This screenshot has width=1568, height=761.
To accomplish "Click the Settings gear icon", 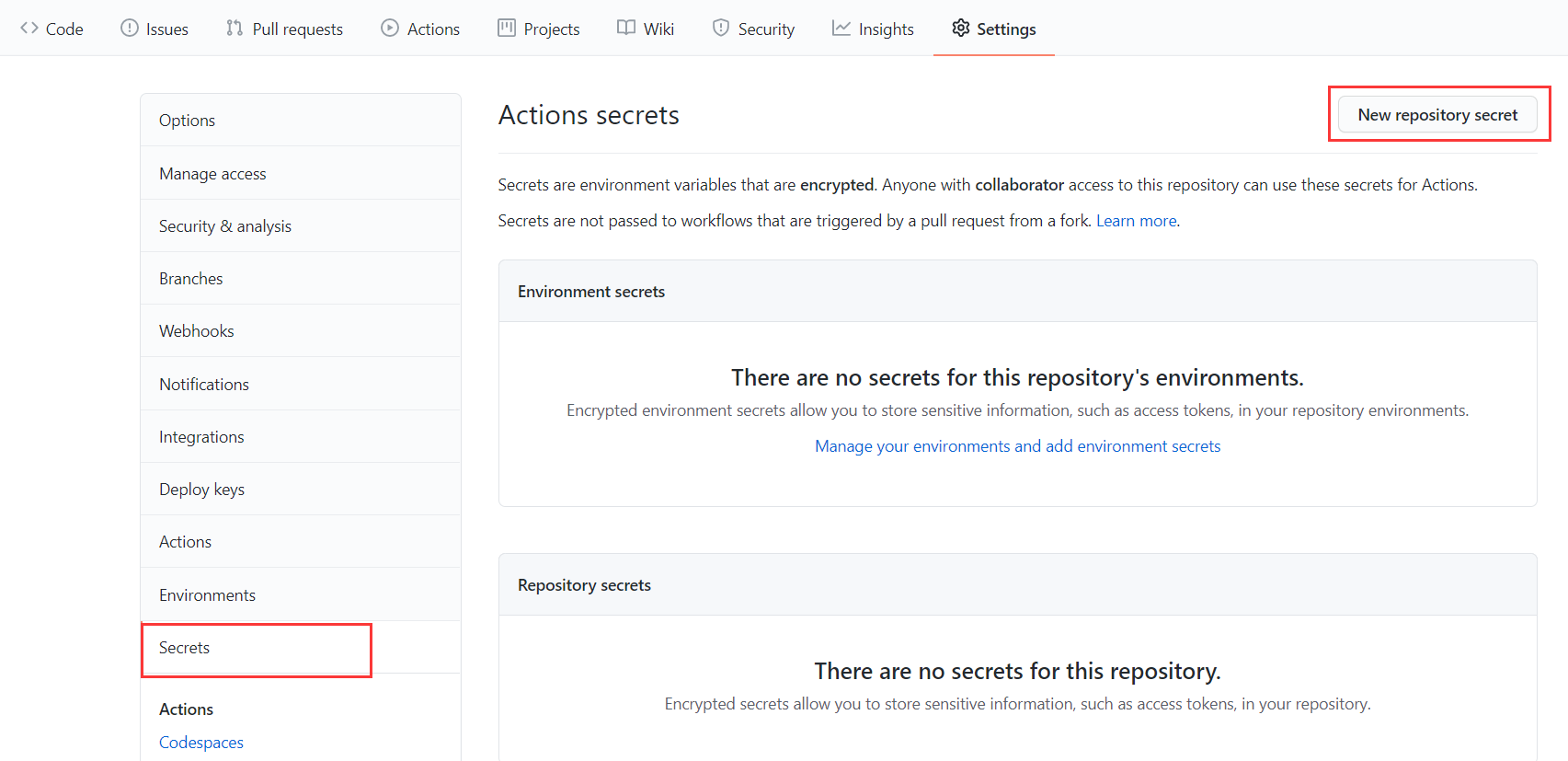I will 961,29.
